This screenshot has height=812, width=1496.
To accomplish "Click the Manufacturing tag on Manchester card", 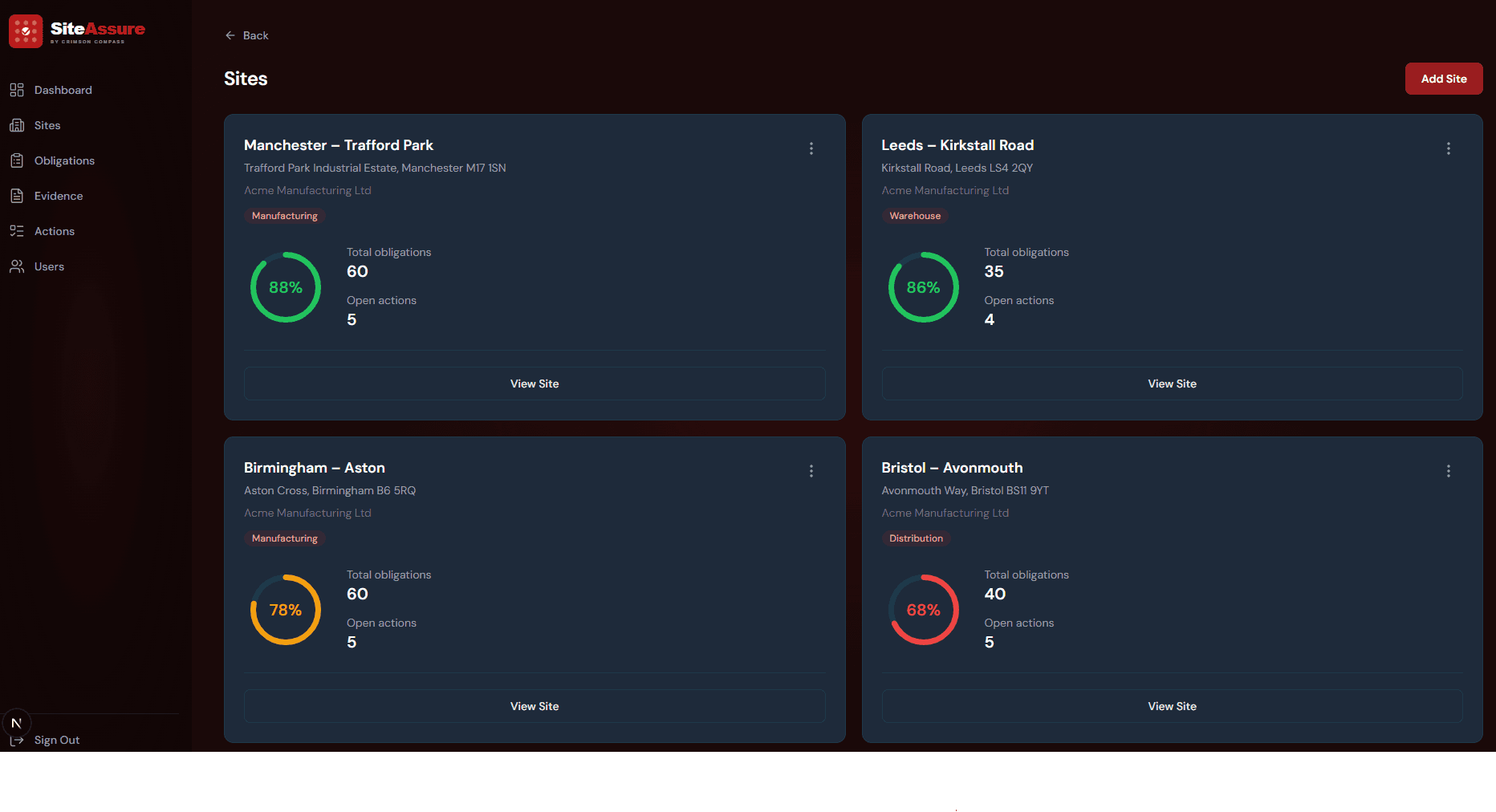I will [285, 216].
